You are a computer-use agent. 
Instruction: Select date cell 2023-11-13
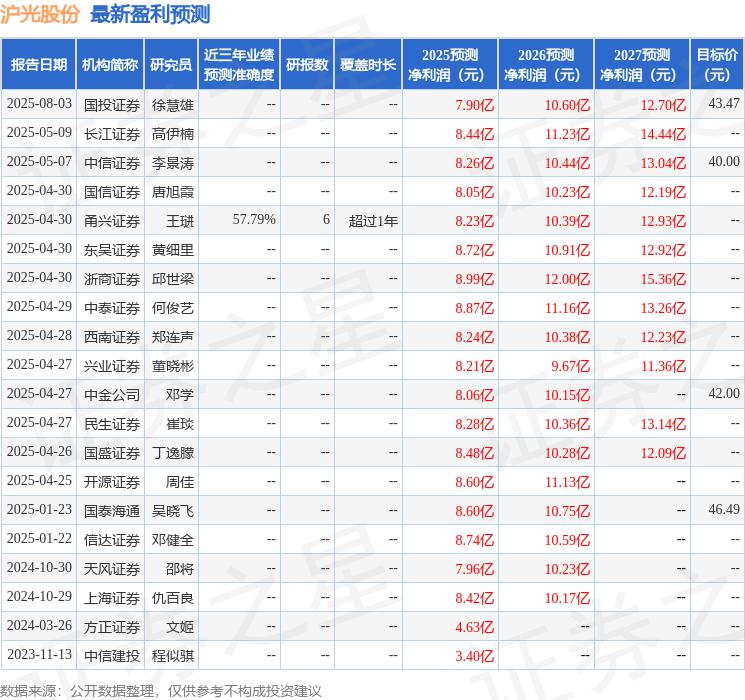pos(39,654)
